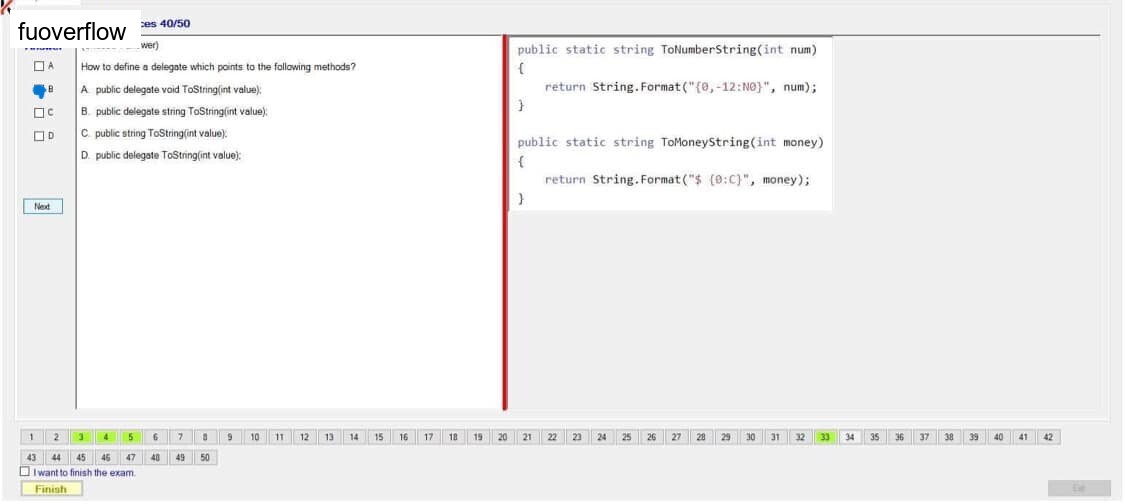Navigate to question 43
This screenshot has width=1125, height=504.
[32, 457]
